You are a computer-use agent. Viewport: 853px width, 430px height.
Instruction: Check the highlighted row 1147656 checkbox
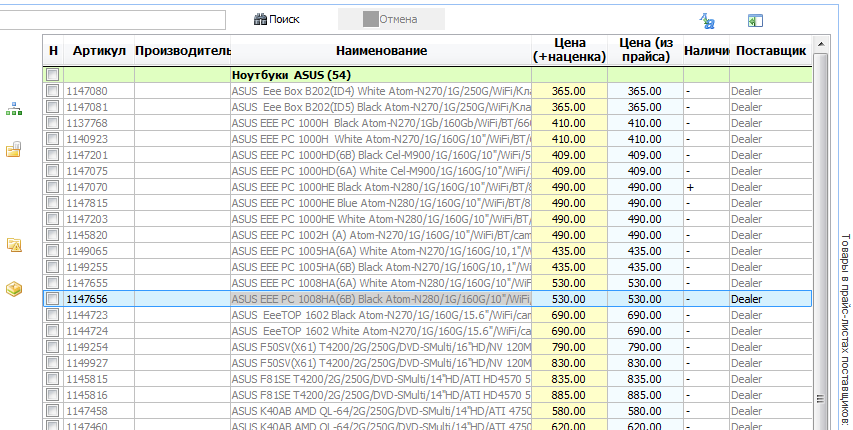point(53,299)
